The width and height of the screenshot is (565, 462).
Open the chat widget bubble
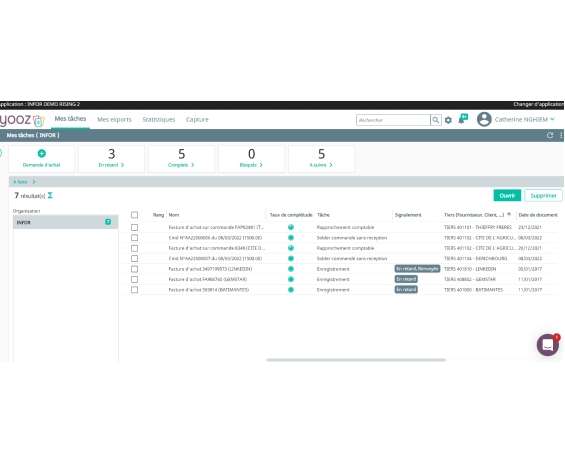click(547, 345)
